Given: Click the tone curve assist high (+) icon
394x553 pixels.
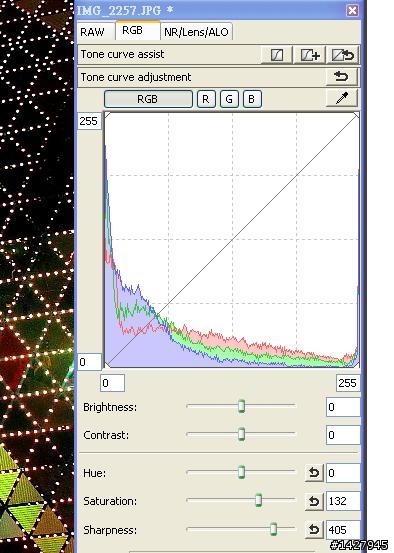Looking at the screenshot, I should pyautogui.click(x=310, y=55).
